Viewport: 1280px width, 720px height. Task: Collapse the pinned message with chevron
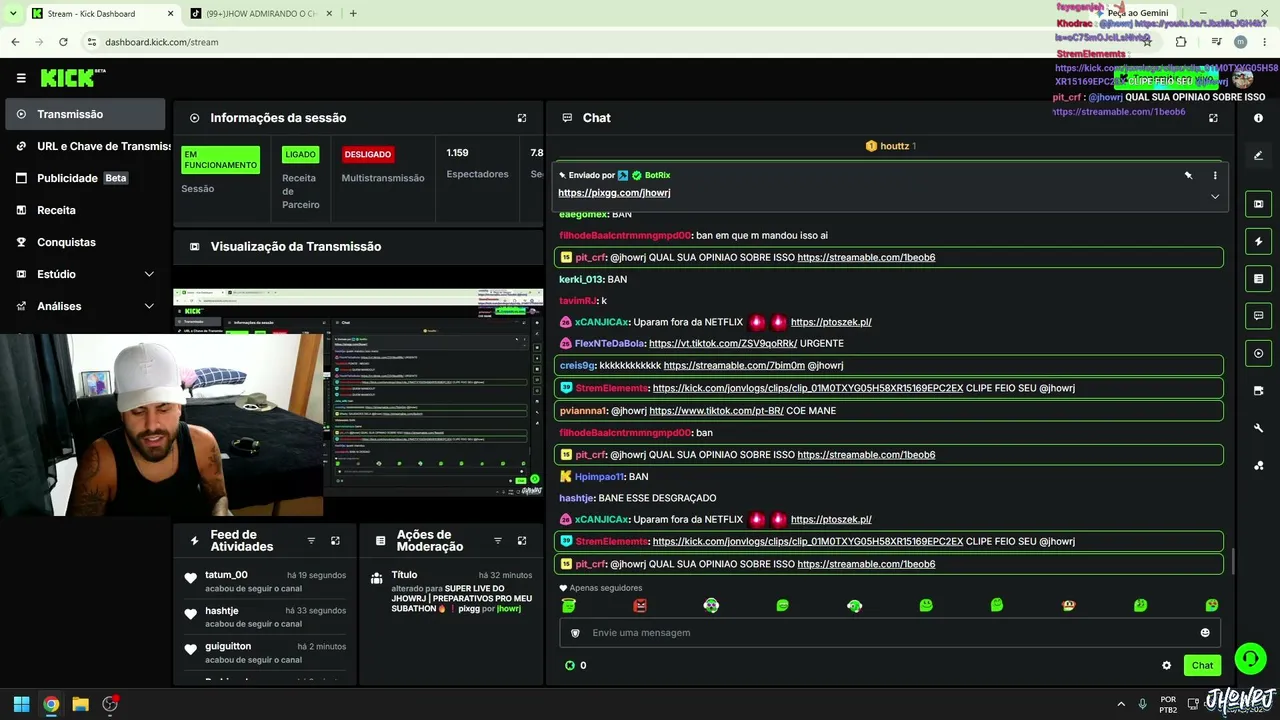coord(1215,197)
